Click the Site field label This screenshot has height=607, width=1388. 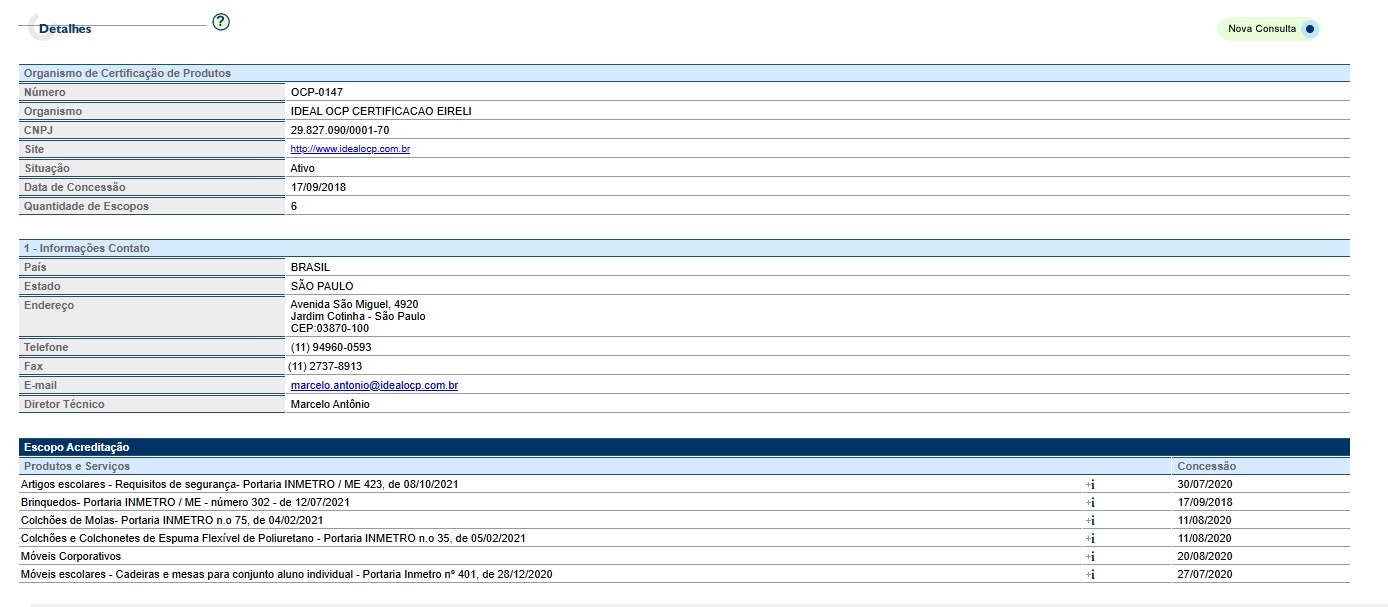click(x=34, y=149)
